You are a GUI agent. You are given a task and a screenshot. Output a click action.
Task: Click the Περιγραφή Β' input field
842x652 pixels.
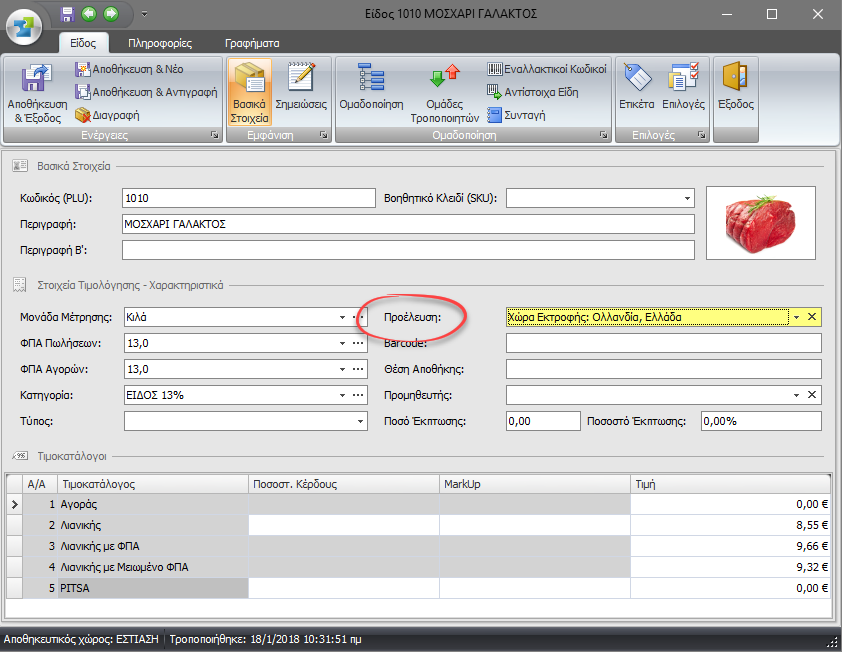[407, 249]
